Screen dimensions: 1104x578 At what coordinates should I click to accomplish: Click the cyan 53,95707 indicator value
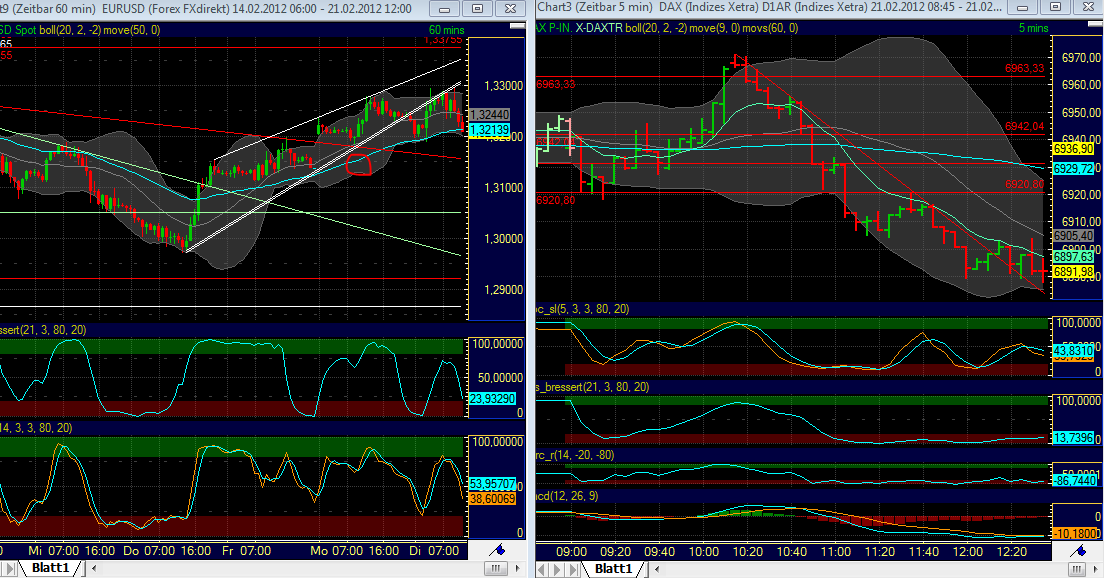[x=492, y=484]
